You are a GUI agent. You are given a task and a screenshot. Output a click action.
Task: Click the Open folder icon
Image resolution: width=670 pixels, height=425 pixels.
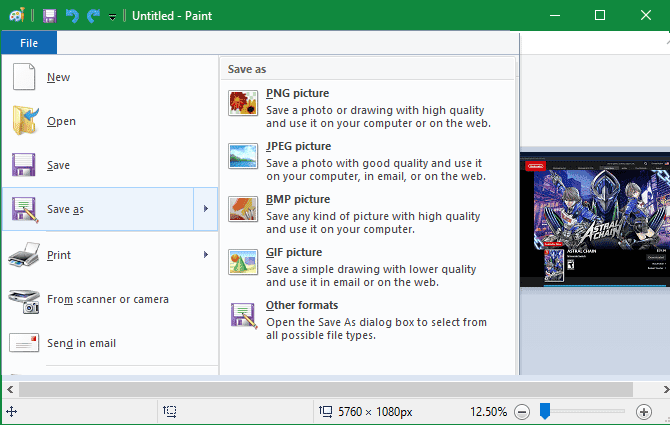click(25, 121)
